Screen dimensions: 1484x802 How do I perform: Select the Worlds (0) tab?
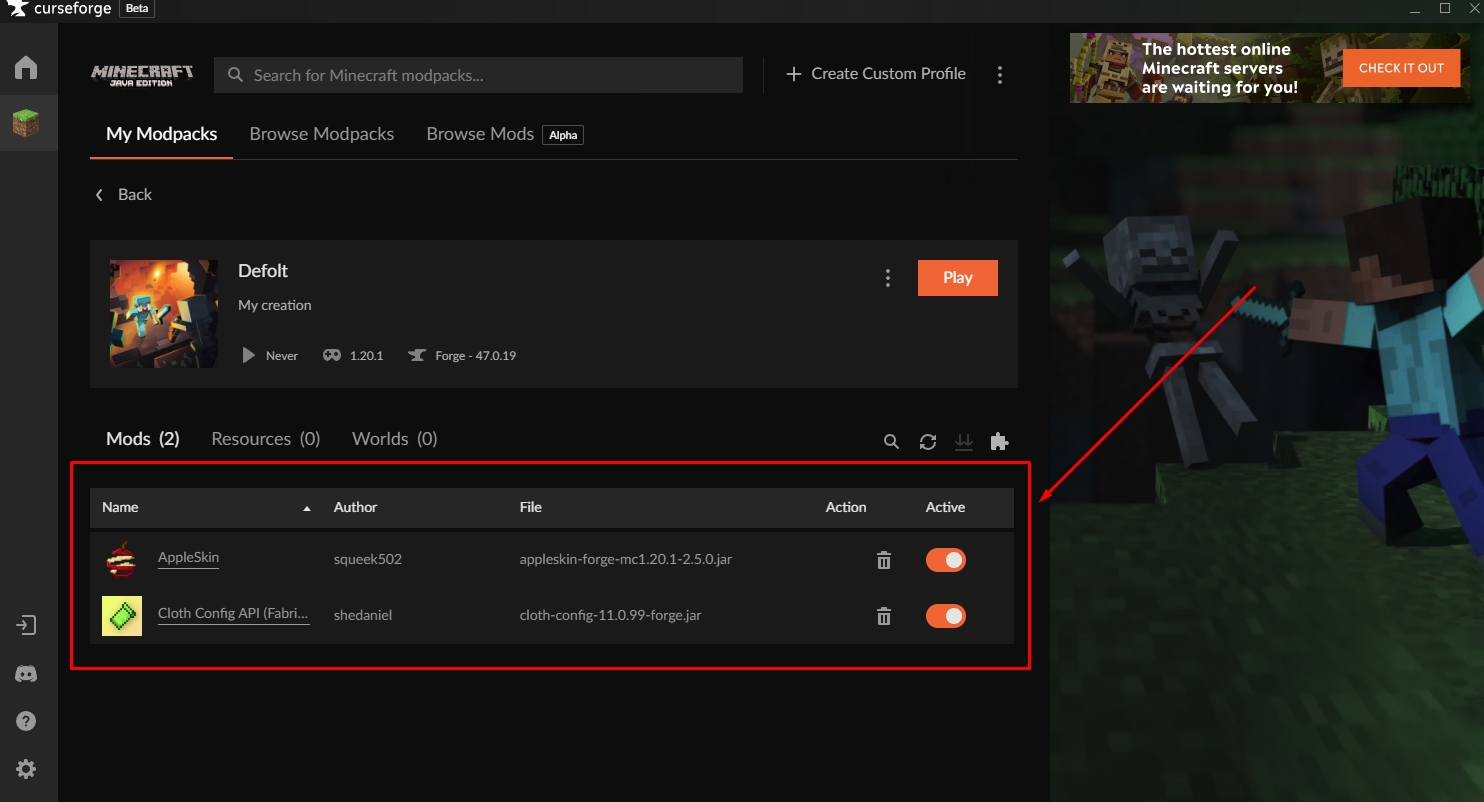(x=395, y=439)
